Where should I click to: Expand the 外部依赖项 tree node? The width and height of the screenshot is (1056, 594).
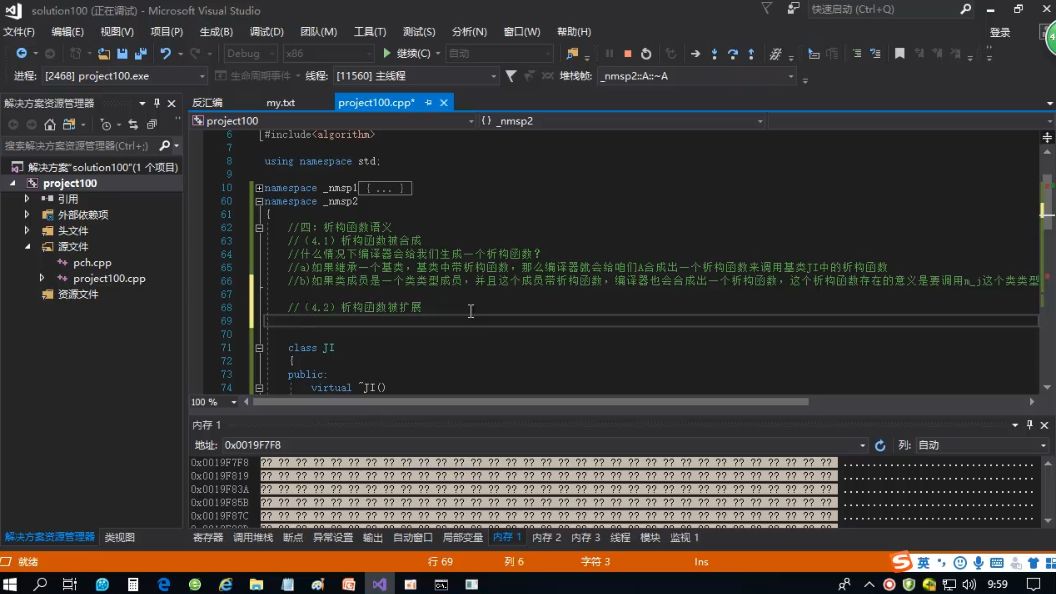coord(27,215)
